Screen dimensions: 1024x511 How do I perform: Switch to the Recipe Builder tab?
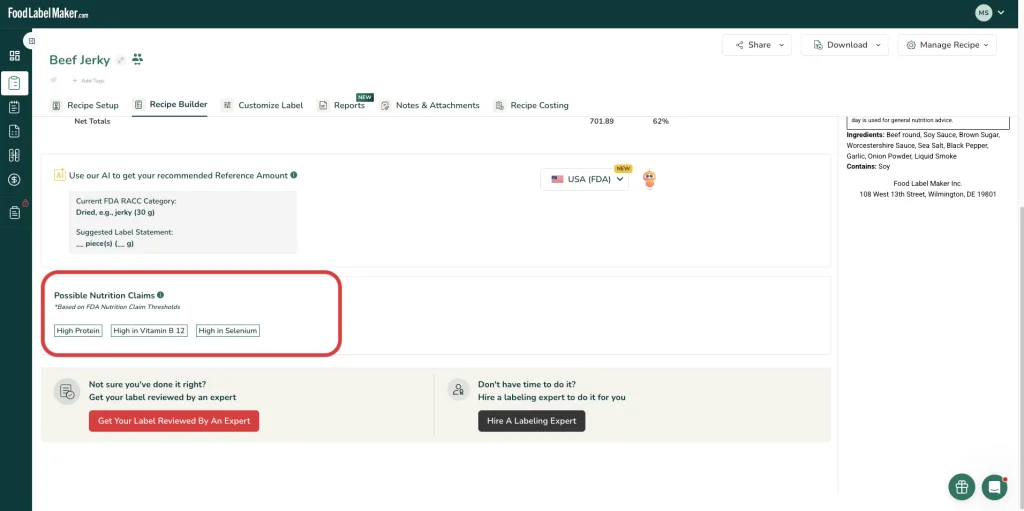point(170,105)
